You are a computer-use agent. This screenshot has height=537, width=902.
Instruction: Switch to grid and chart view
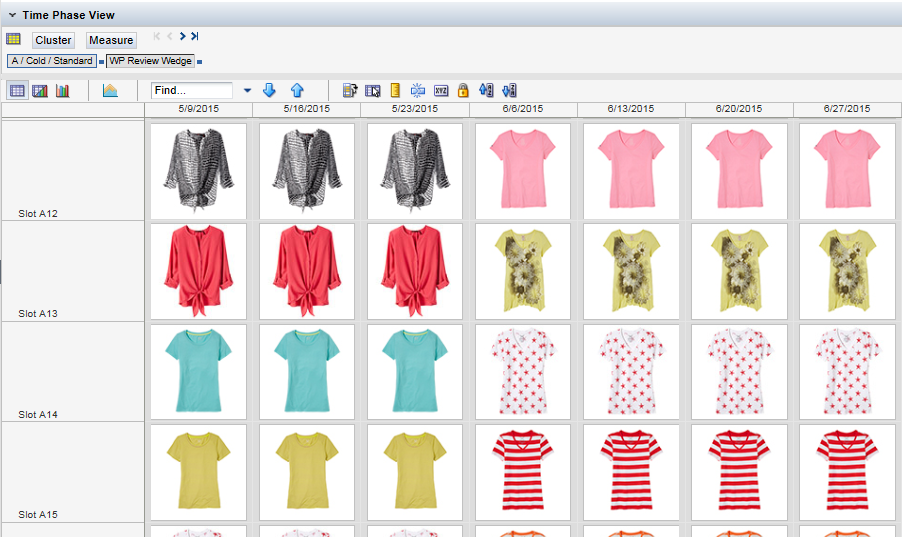click(40, 90)
